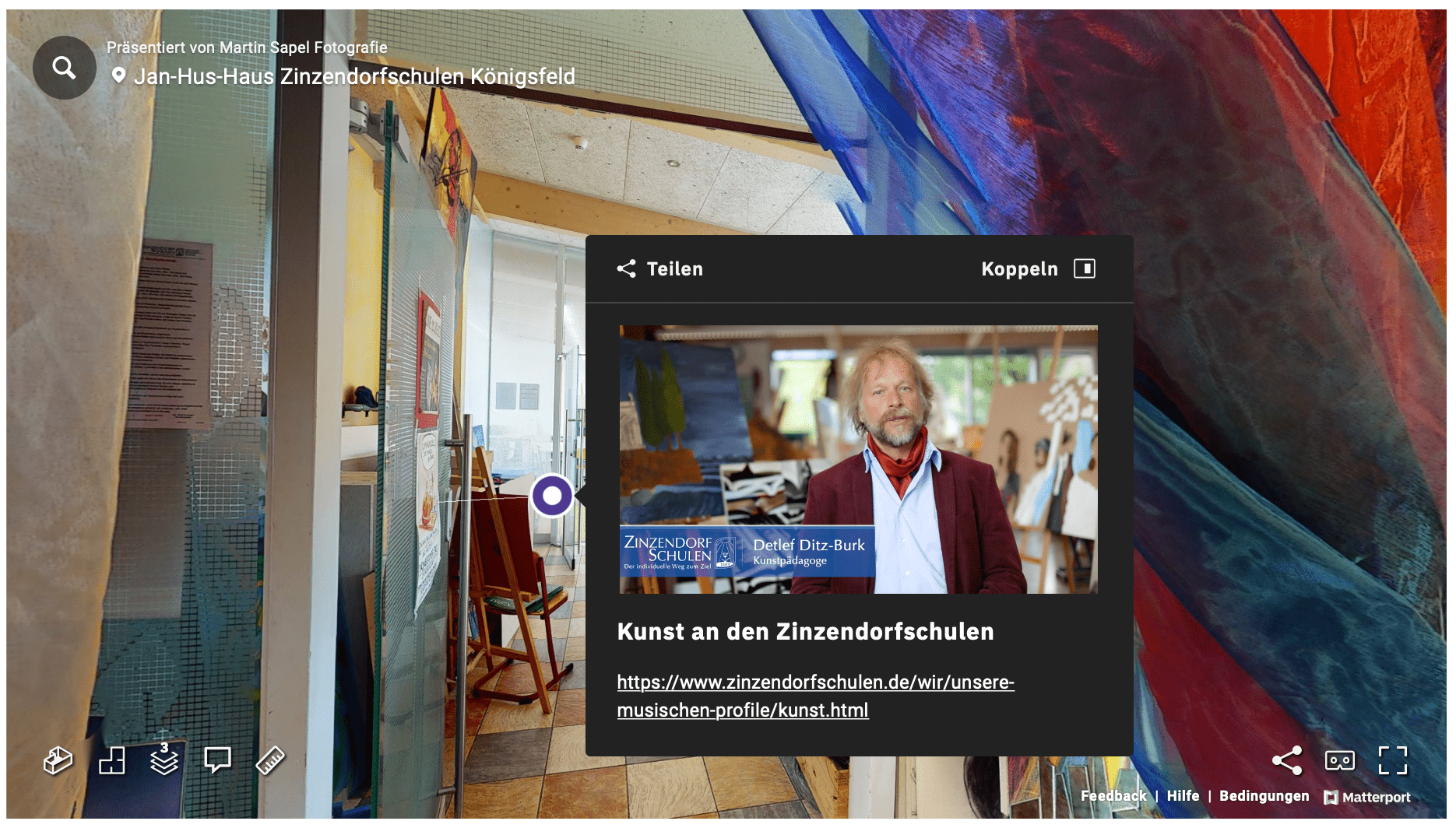Toggle the tags speech bubble icon
1456x828 pixels.
(x=217, y=760)
